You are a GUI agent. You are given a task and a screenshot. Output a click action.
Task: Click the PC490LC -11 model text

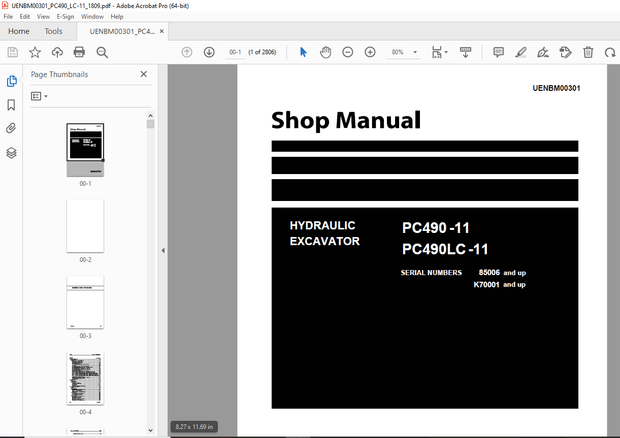445,249
